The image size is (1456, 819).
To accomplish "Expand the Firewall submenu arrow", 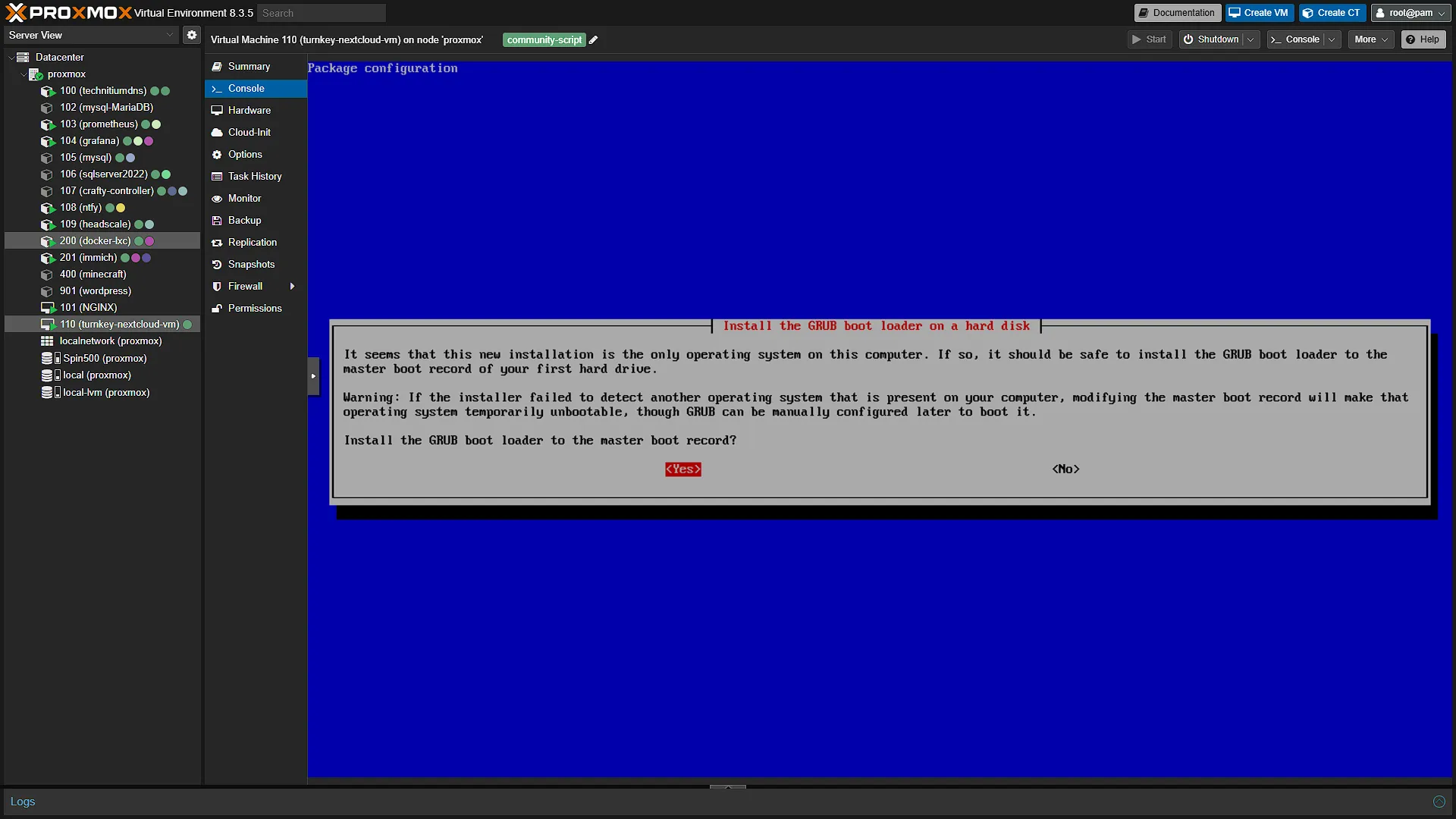I will [292, 286].
